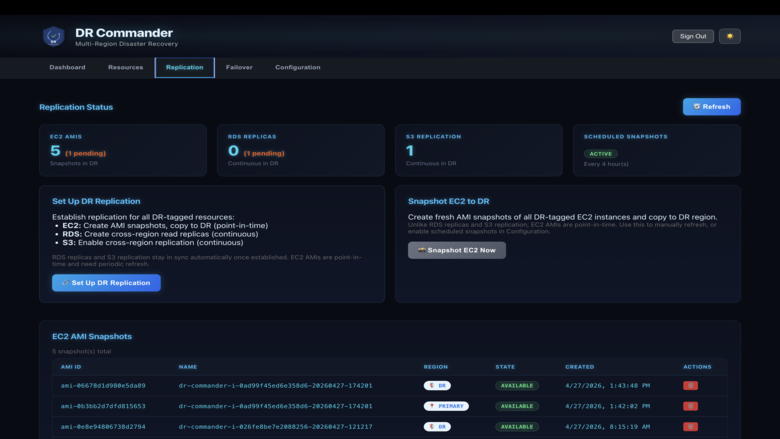This screenshot has height=439, width=780.
Task: Click the S3 Replication count 1
Action: coord(410,150)
